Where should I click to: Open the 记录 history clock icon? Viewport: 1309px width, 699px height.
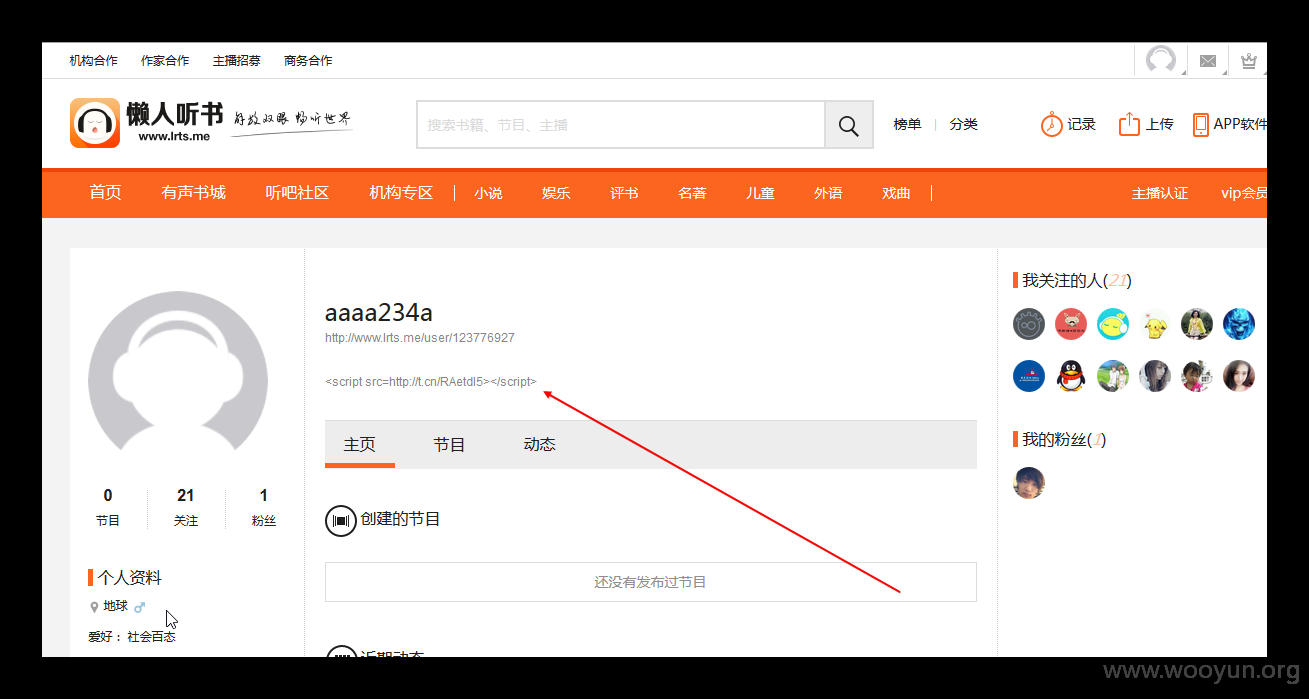pos(1051,124)
